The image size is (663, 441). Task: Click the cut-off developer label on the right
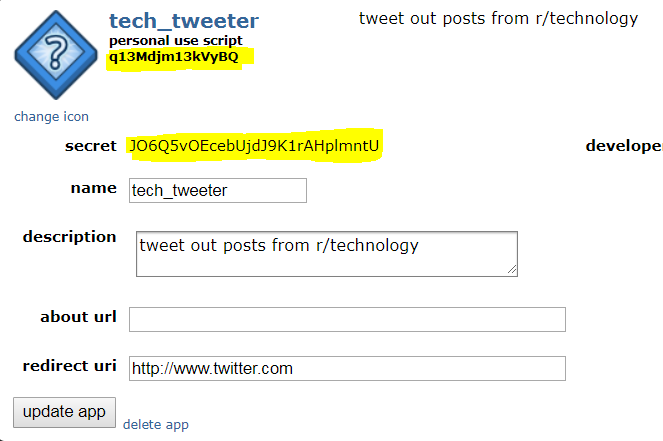tap(623, 146)
